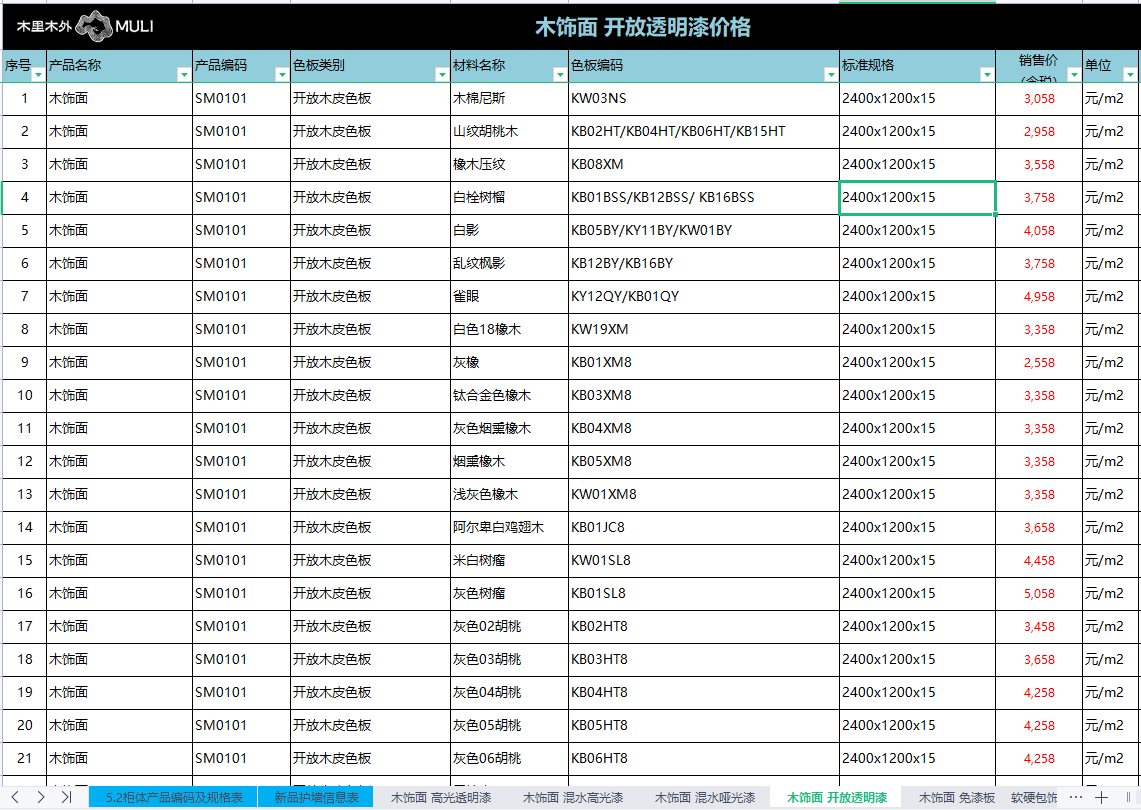1141x810 pixels.
Task: Expand 色板类别 column filter
Action: click(x=442, y=75)
